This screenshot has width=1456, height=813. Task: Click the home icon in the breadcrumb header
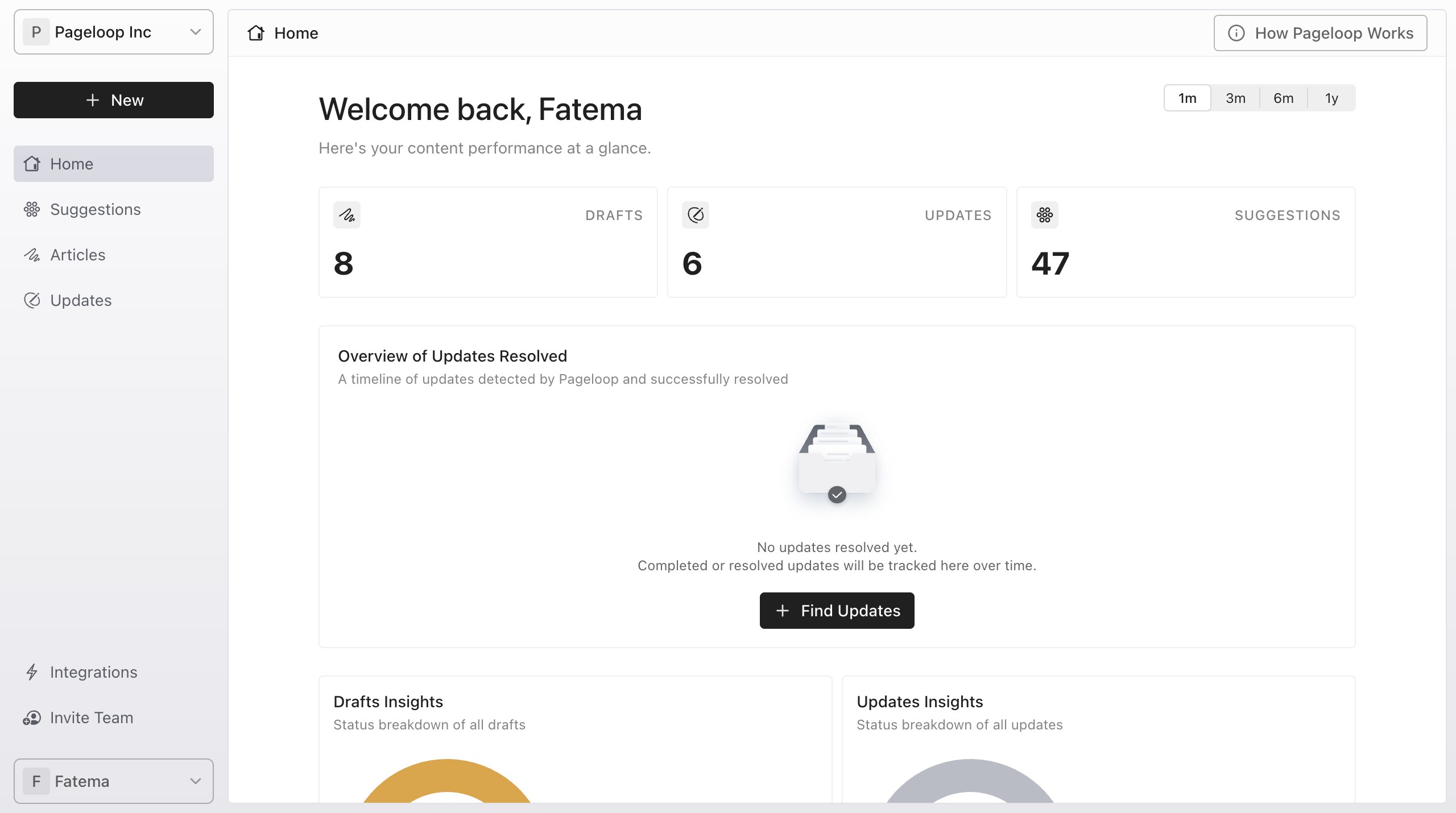256,33
